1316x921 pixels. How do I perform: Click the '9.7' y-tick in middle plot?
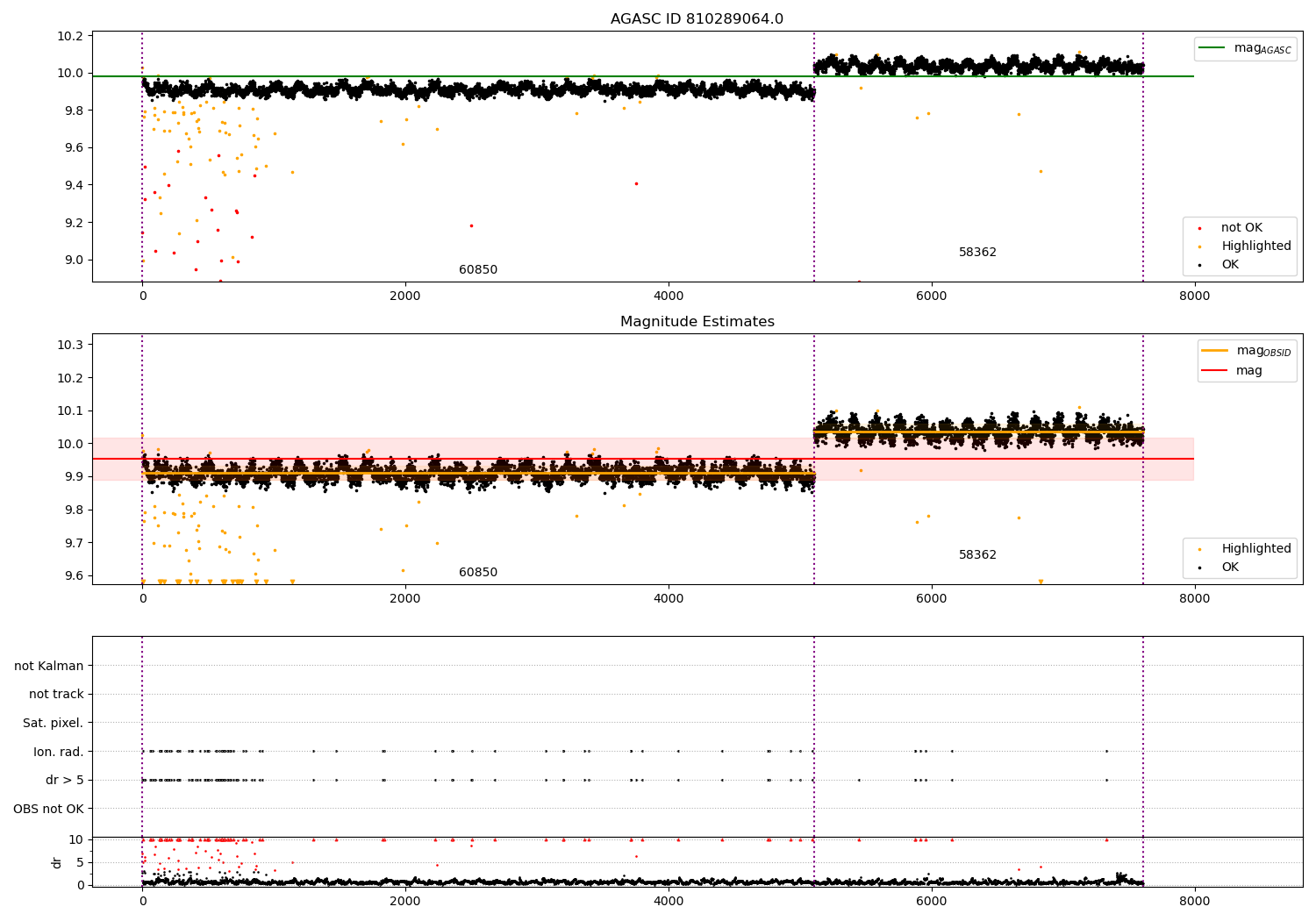coord(75,543)
